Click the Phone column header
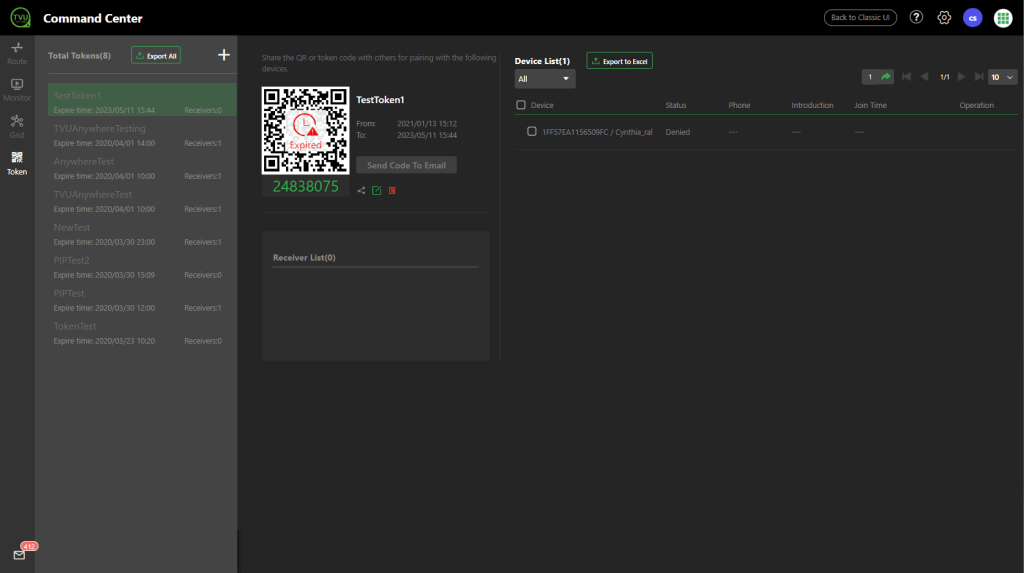This screenshot has width=1024, height=573. [739, 105]
